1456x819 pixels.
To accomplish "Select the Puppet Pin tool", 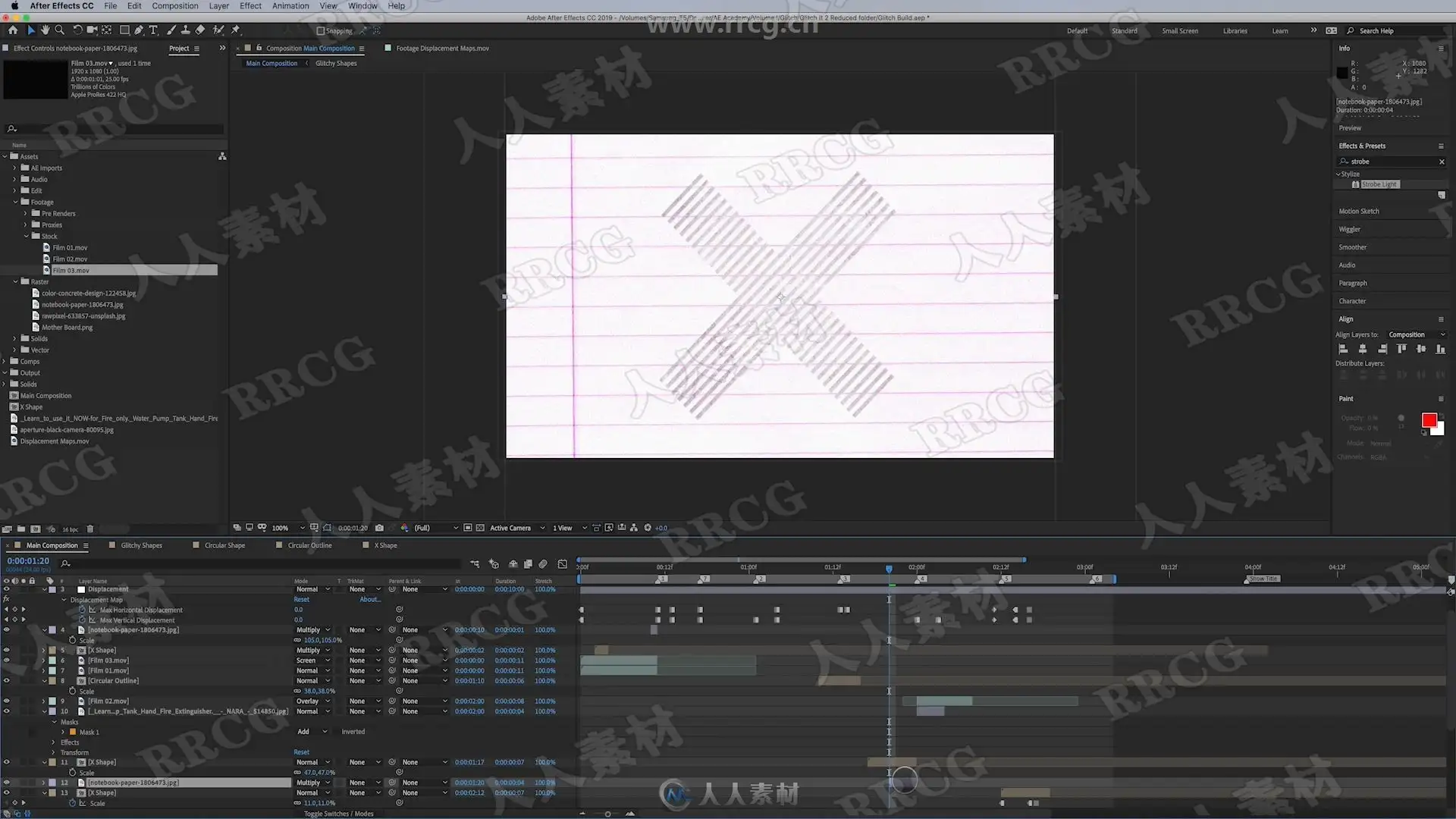I will 236,30.
